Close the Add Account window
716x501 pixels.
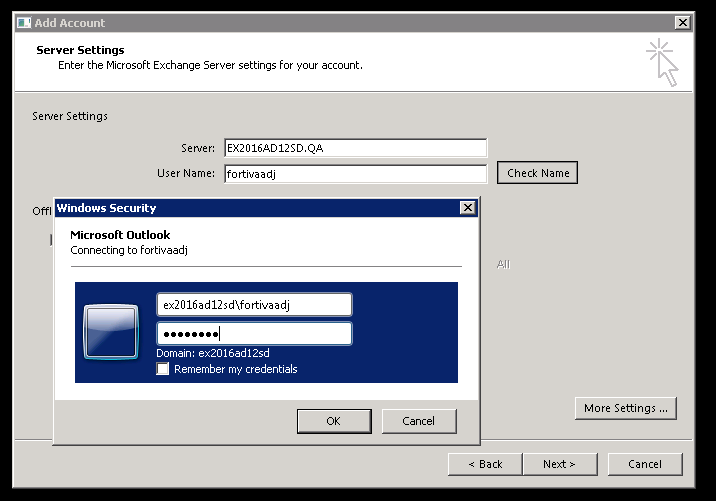[x=683, y=23]
